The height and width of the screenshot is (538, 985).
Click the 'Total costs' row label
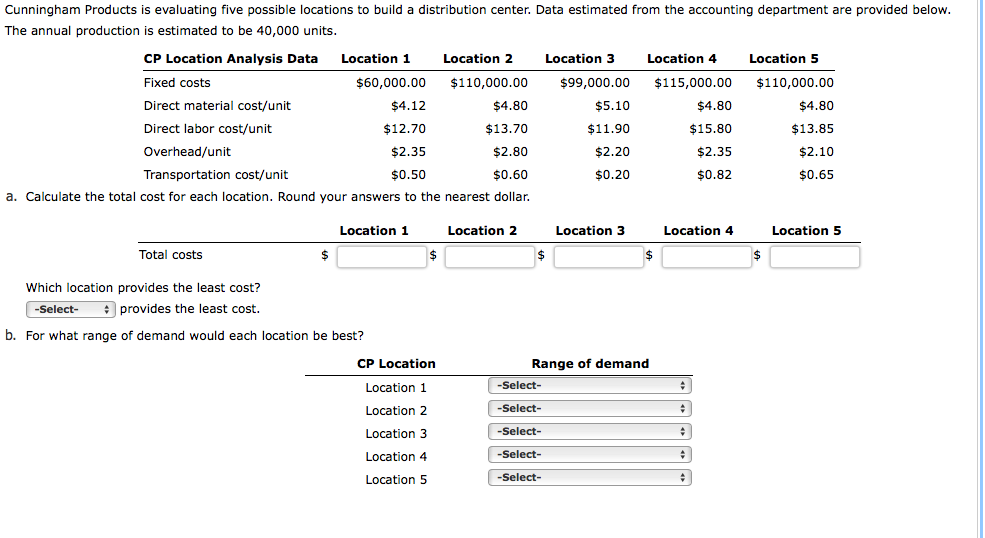(170, 255)
